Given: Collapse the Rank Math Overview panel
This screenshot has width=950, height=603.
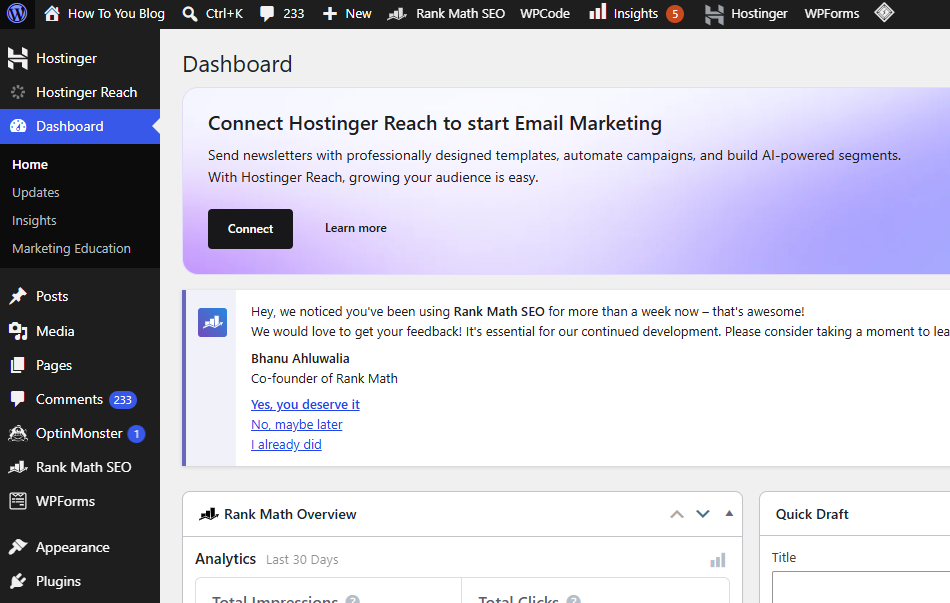Looking at the screenshot, I should point(729,513).
